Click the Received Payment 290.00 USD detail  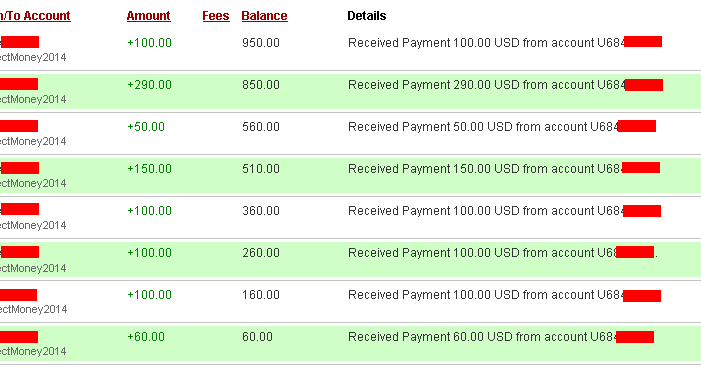505,85
